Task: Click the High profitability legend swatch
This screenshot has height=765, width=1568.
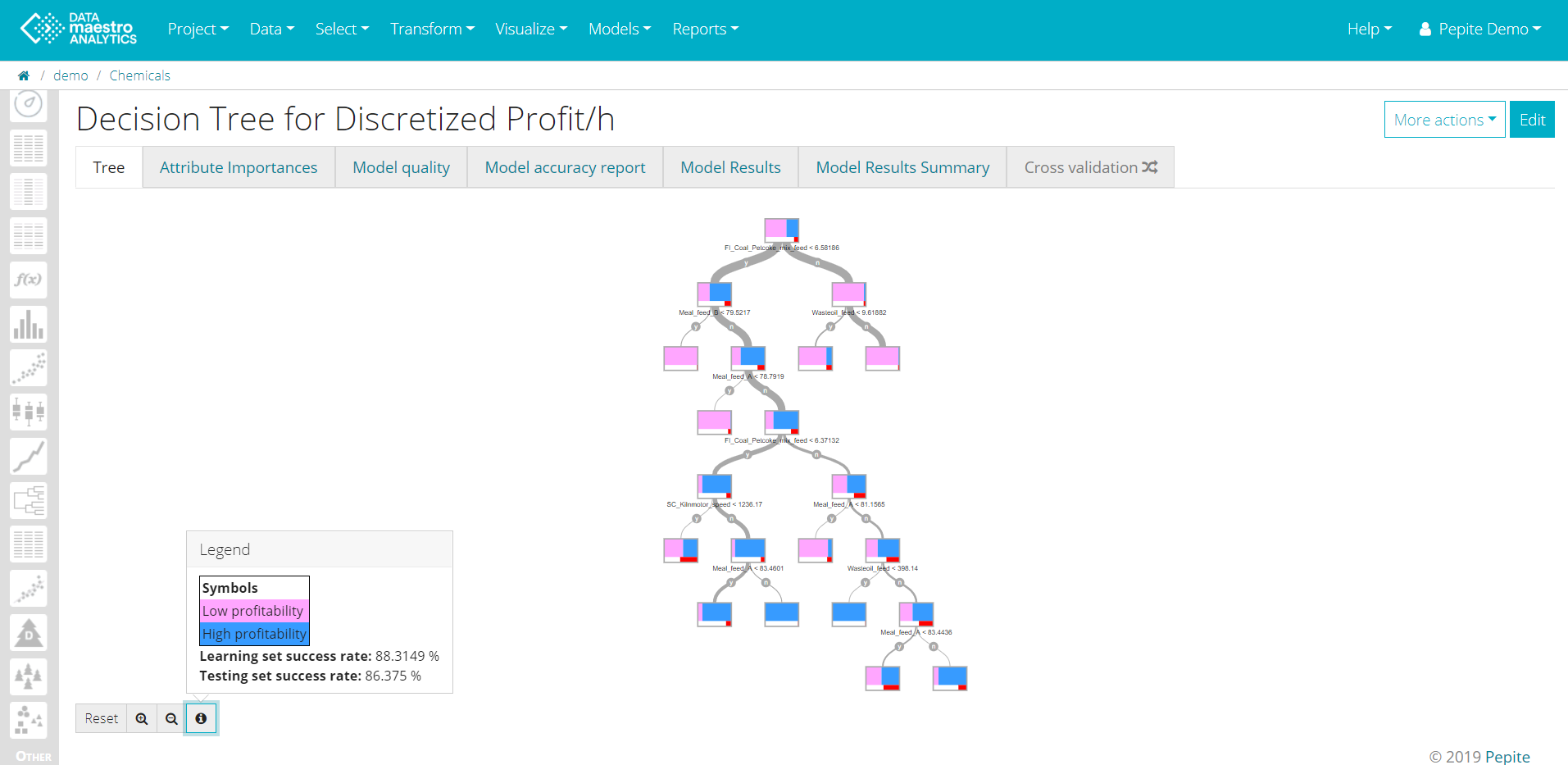Action: [x=254, y=634]
